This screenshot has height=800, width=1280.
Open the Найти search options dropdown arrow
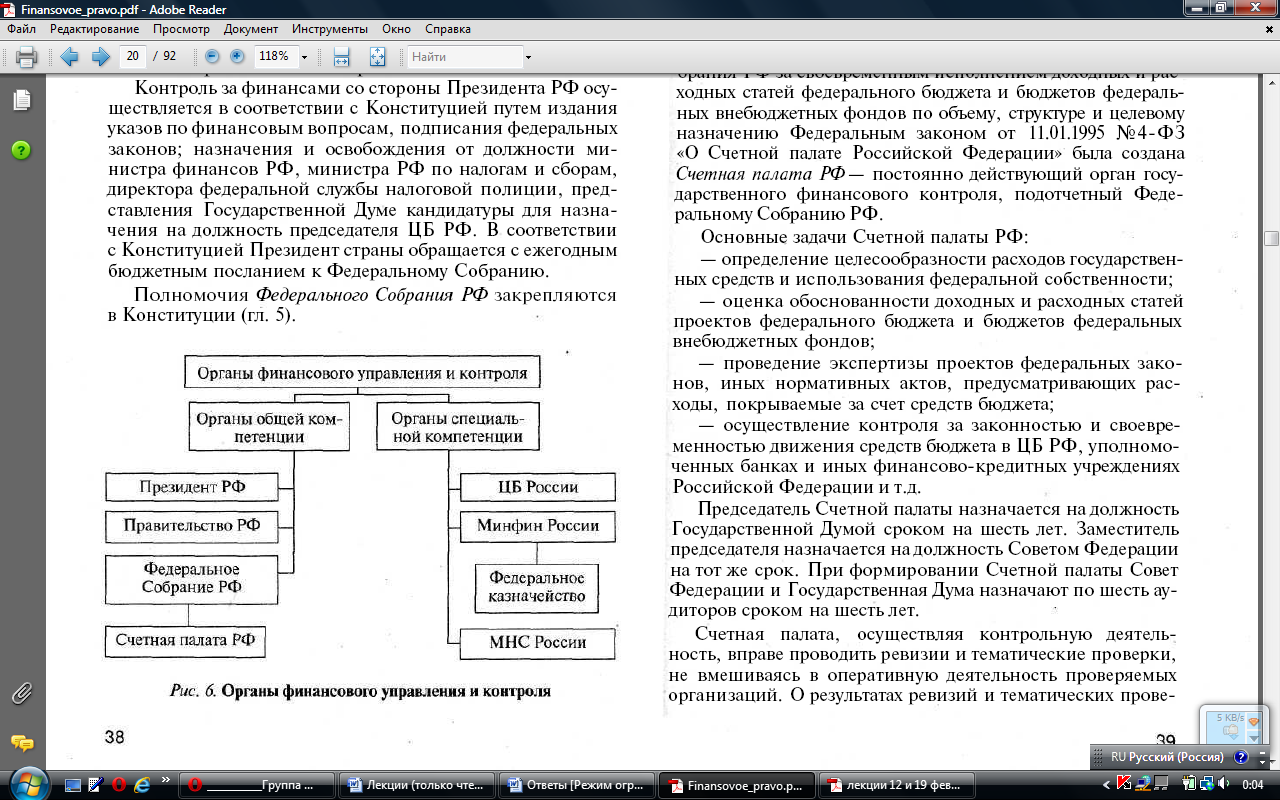529,57
